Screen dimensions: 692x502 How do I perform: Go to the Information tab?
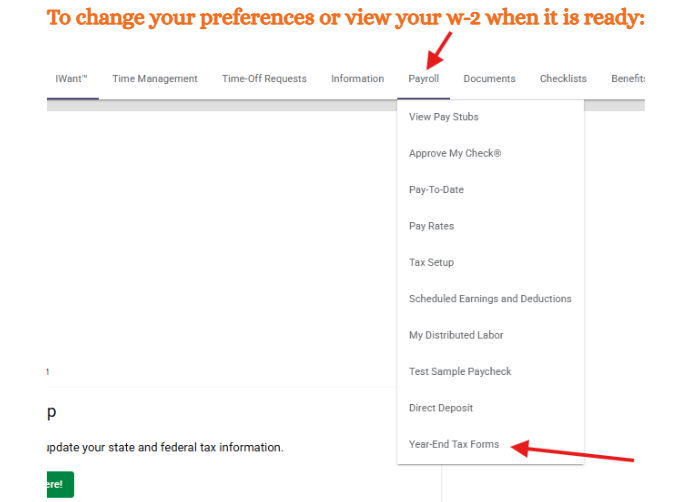pos(357,79)
